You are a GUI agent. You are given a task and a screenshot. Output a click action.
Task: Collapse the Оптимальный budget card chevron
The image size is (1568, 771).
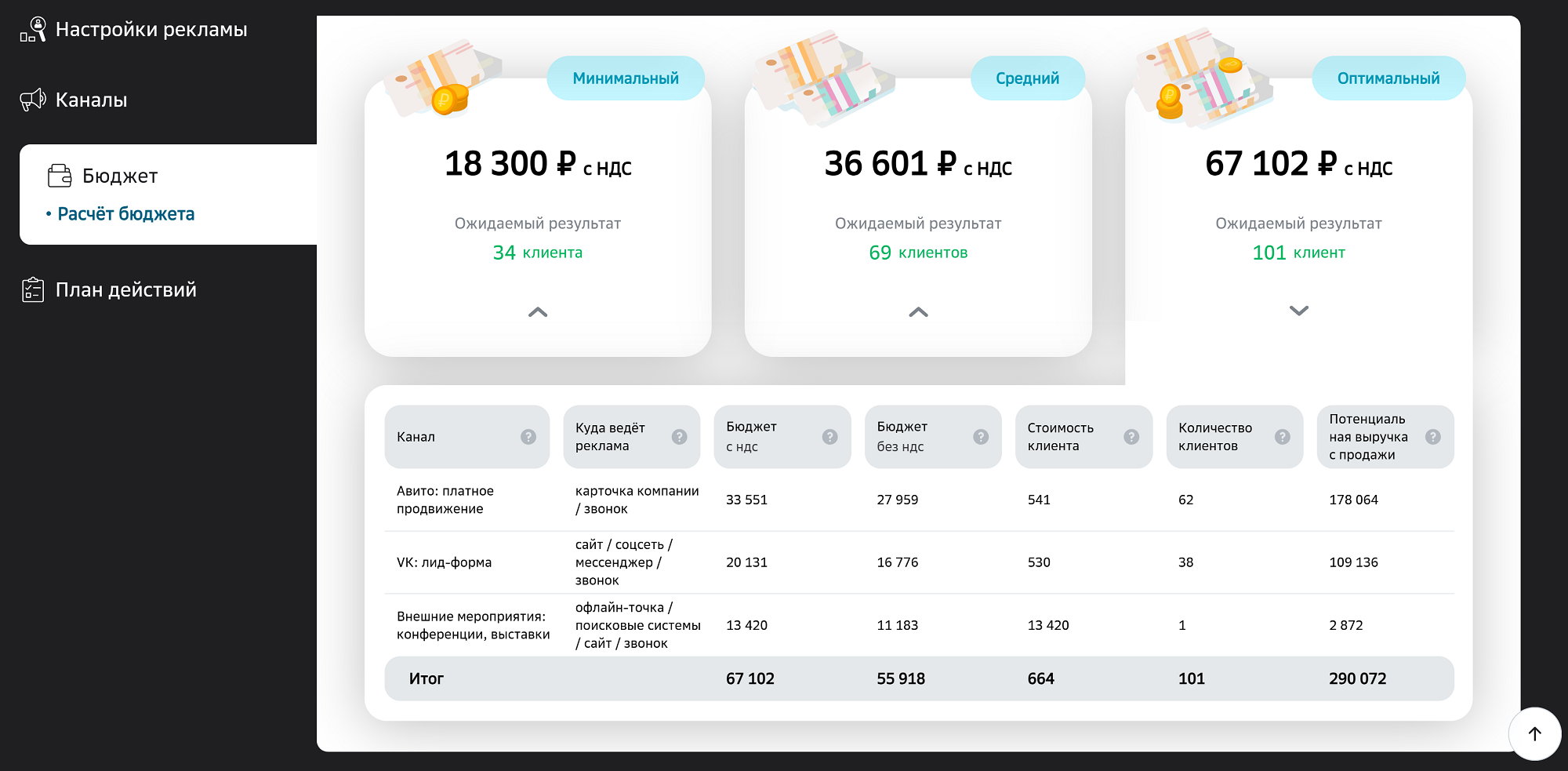pyautogui.click(x=1298, y=311)
